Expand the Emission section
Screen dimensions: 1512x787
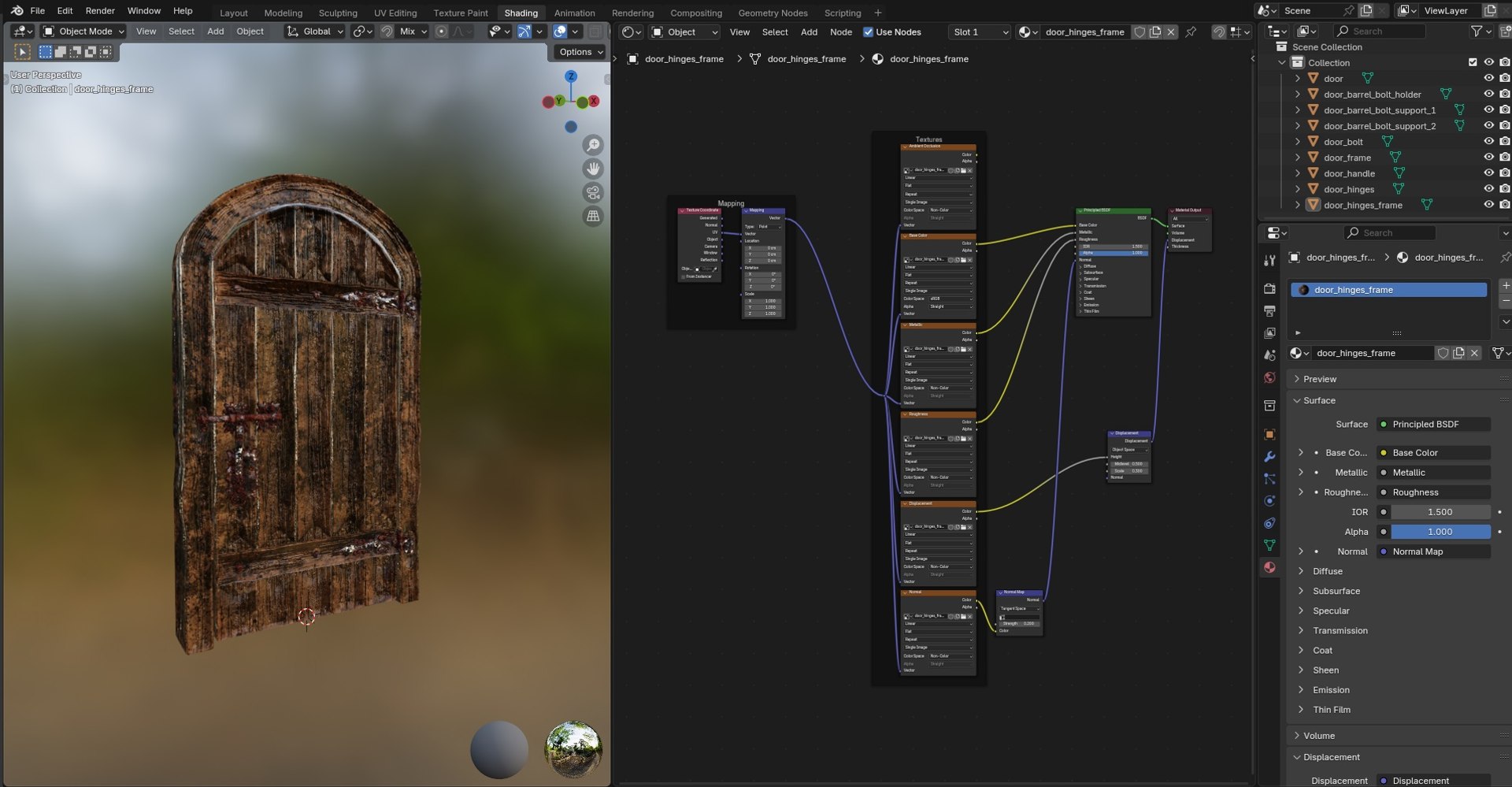pos(1331,689)
